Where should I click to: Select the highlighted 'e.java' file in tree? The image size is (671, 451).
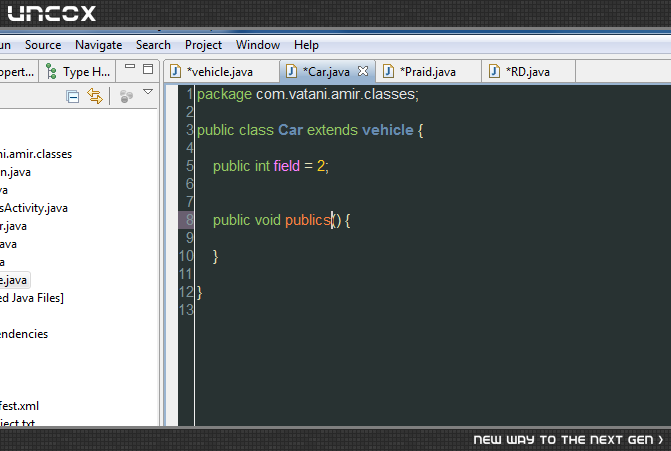tap(14, 280)
